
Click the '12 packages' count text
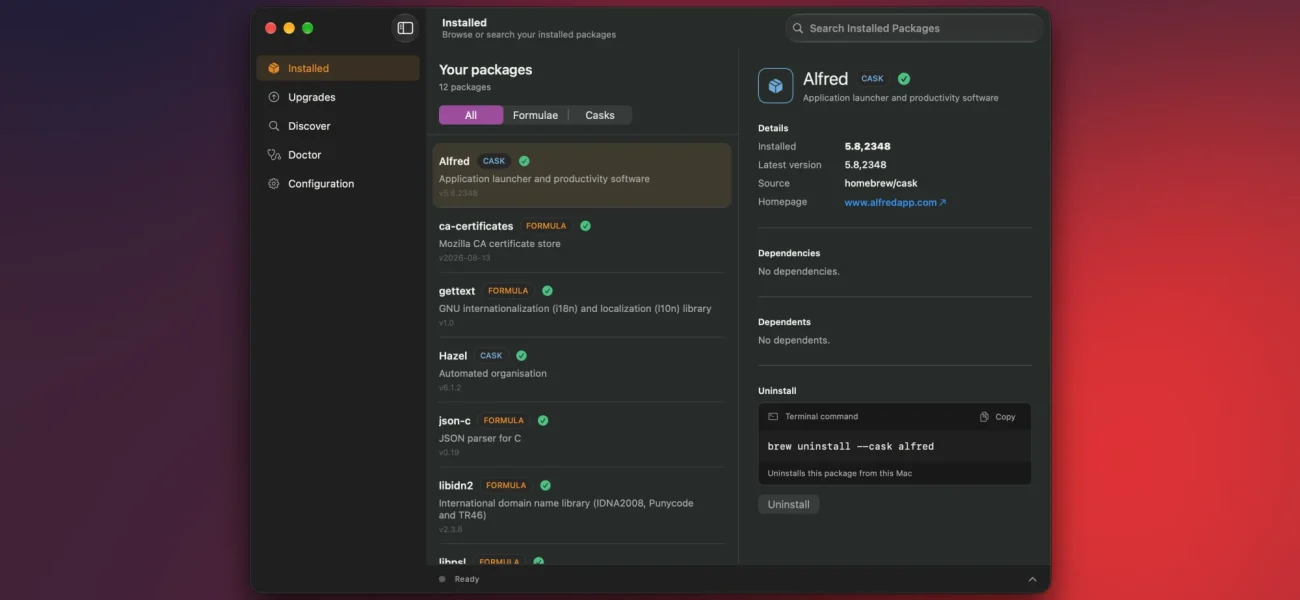465,88
